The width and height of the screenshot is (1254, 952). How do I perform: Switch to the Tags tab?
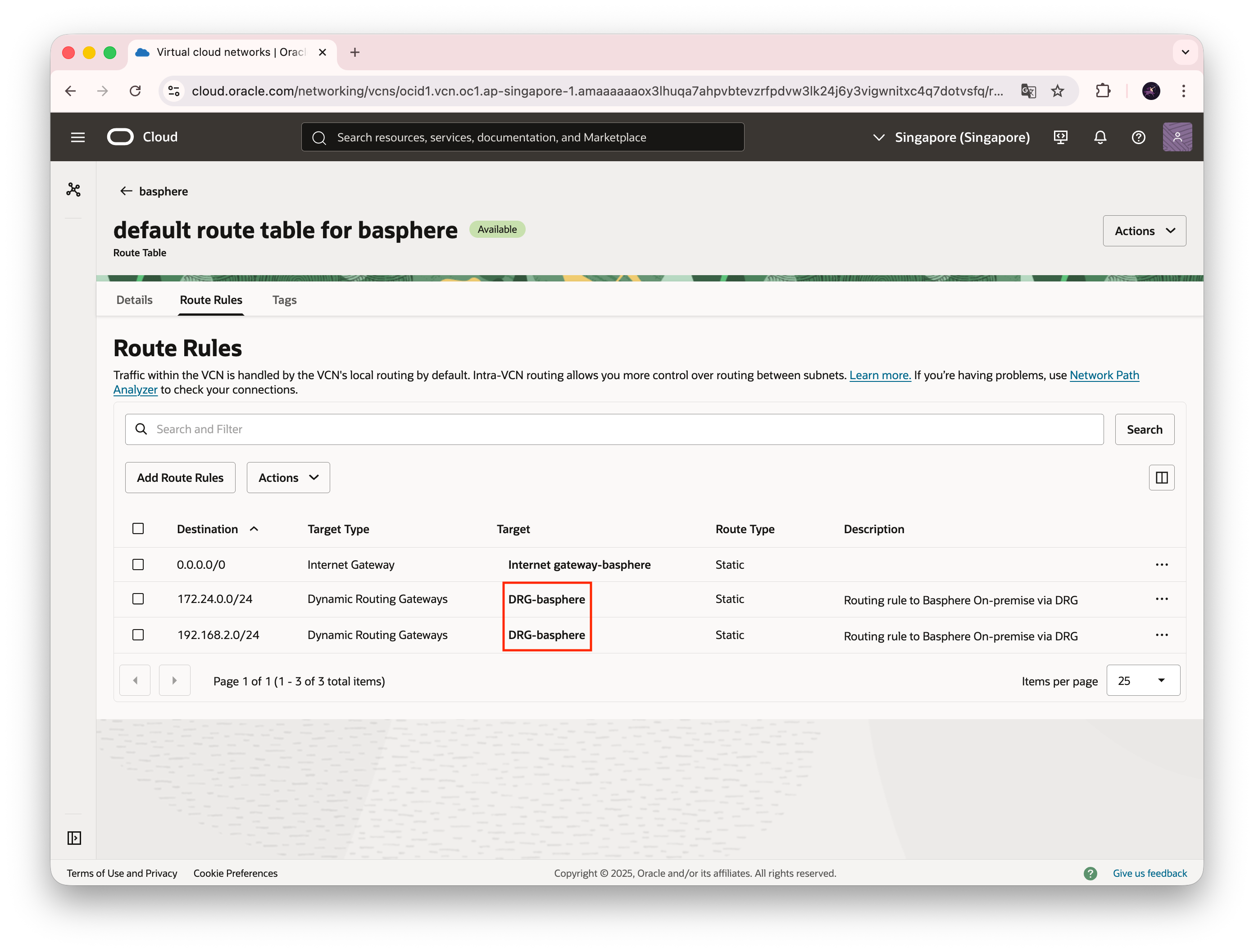point(284,300)
